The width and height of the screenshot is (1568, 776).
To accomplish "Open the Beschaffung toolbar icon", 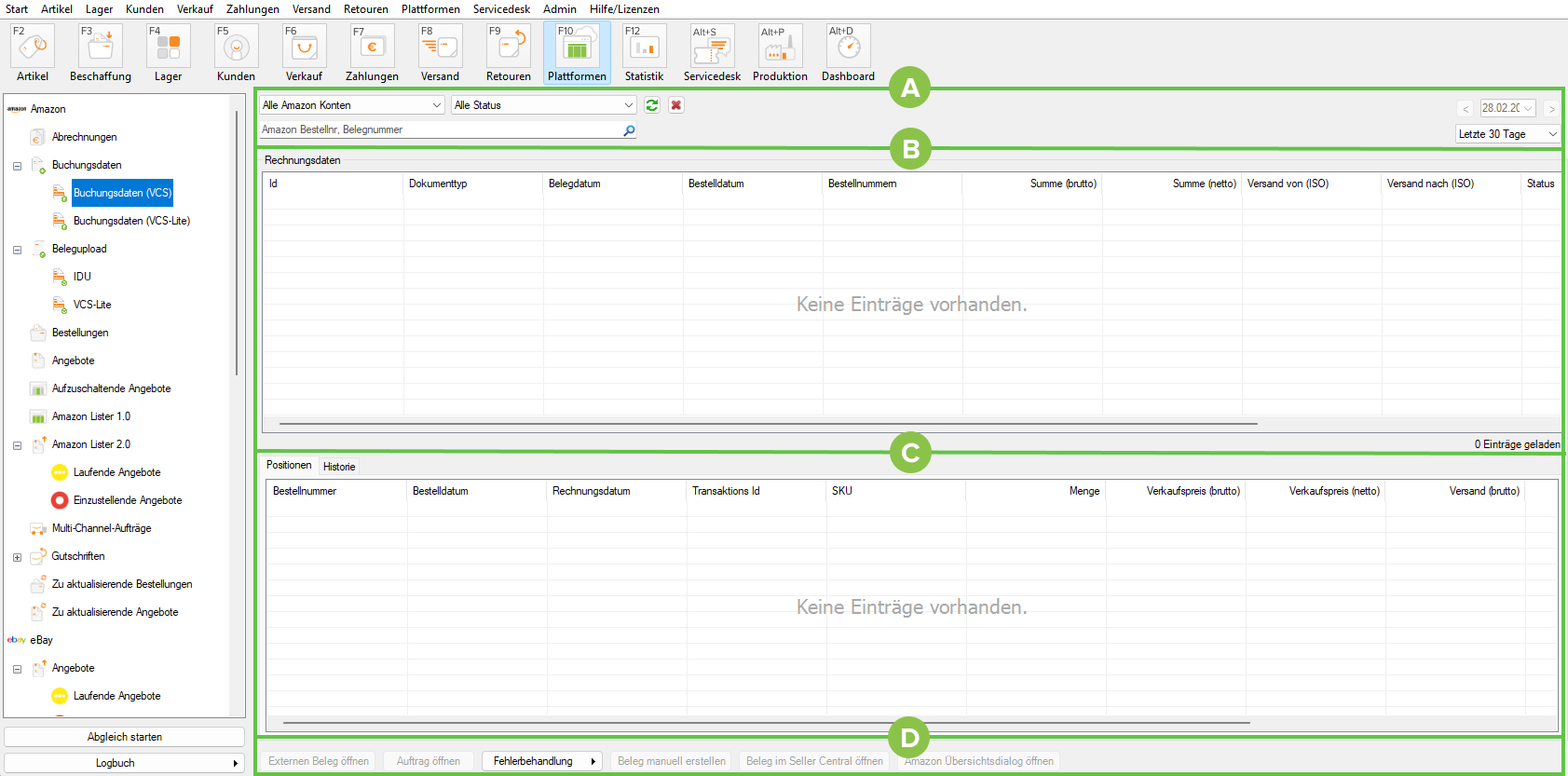I will pyautogui.click(x=101, y=47).
